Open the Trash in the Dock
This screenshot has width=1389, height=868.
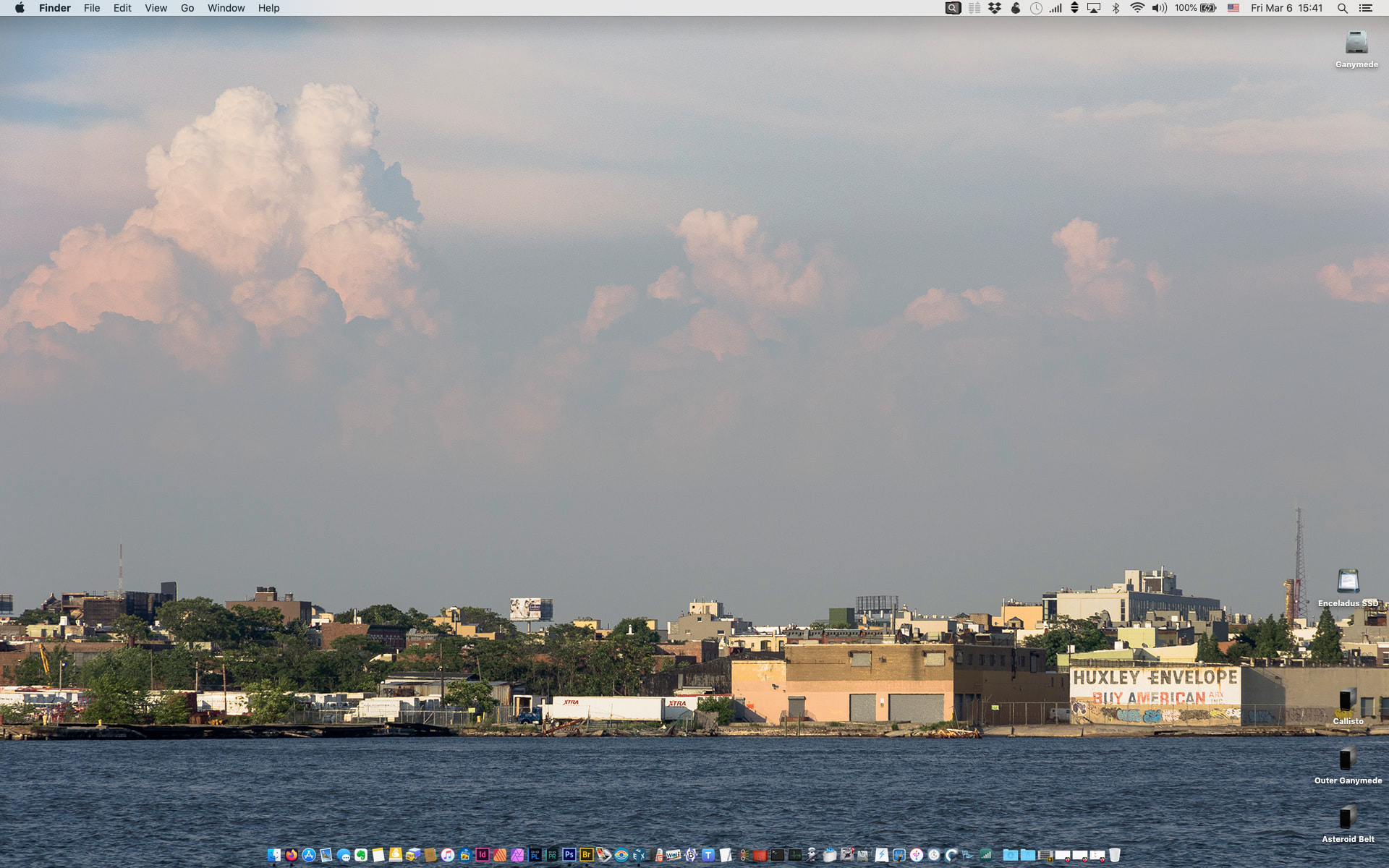1115,855
